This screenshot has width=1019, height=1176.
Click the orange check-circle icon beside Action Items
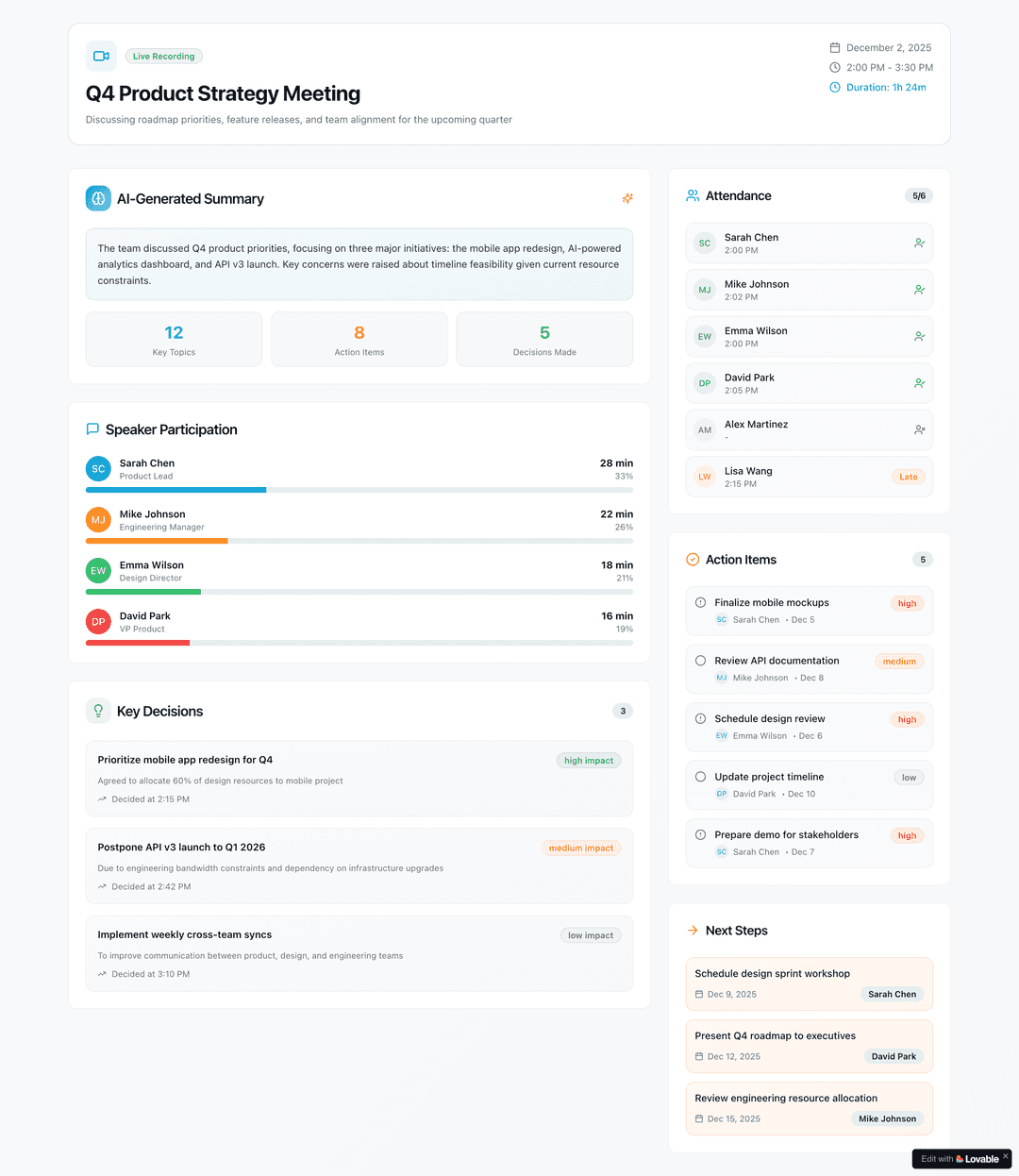pos(692,559)
